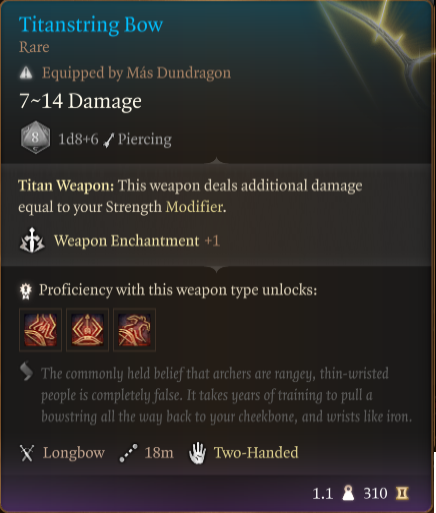Click the d8 damage die icon
The width and height of the screenshot is (436, 513).
35,138
